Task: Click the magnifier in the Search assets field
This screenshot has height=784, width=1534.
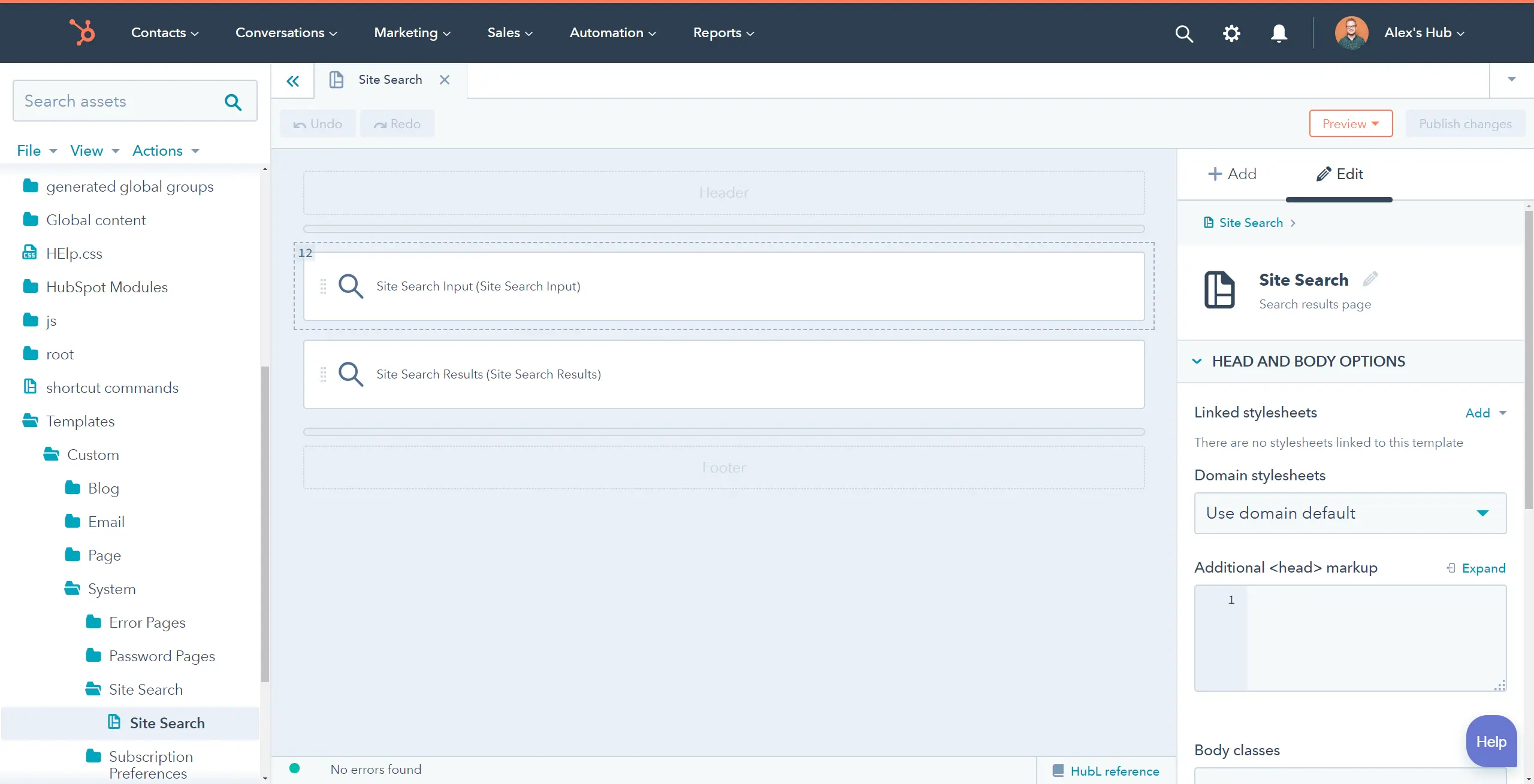Action: (232, 101)
